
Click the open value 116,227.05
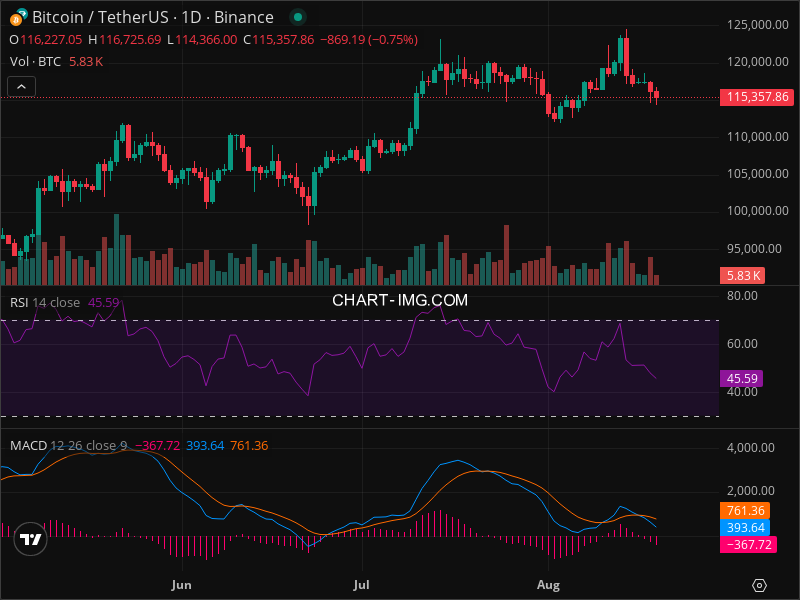(x=51, y=40)
